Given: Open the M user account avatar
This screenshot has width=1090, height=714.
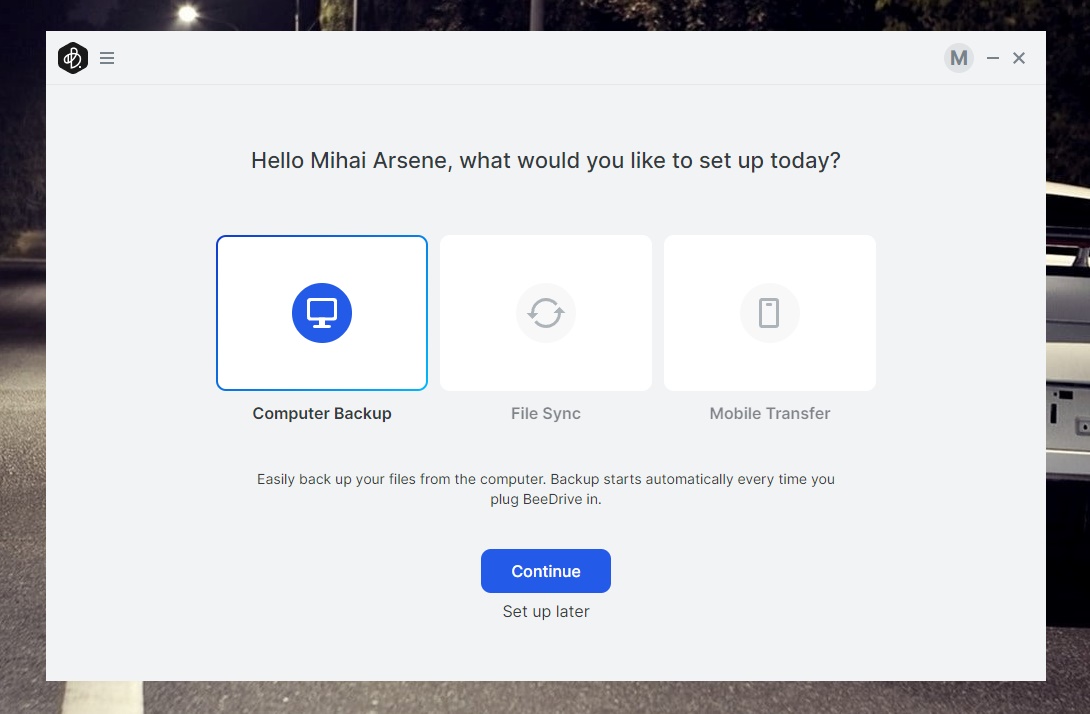Looking at the screenshot, I should (958, 58).
